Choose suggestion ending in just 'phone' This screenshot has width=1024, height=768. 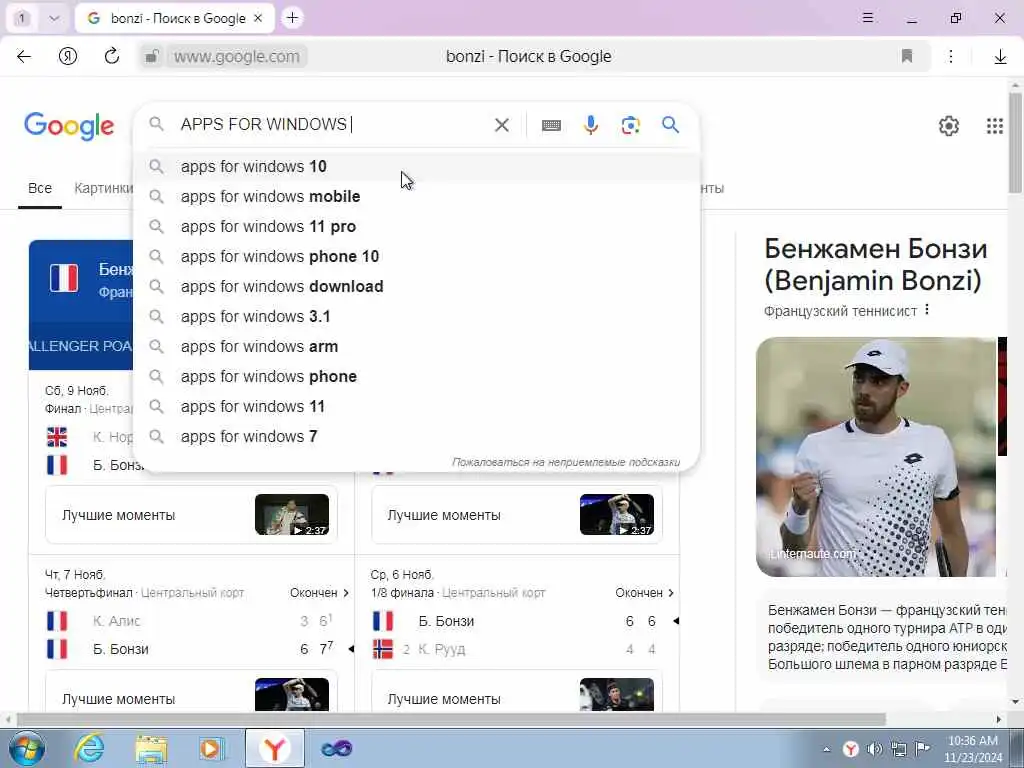pos(416,377)
